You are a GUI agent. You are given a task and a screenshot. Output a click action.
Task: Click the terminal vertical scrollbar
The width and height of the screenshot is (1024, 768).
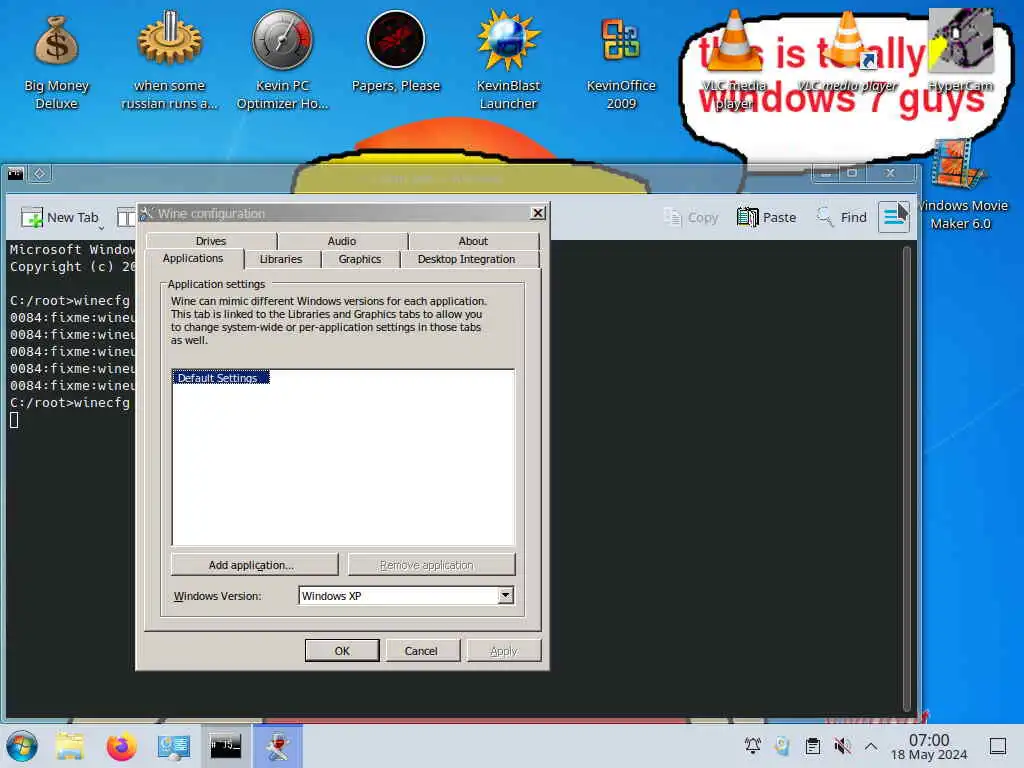(x=906, y=478)
